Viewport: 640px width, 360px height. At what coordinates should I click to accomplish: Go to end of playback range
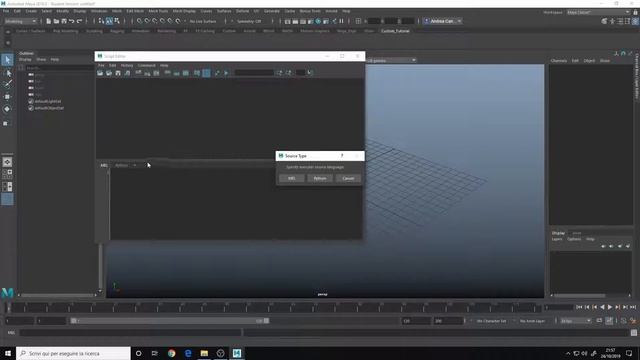[x=633, y=307]
